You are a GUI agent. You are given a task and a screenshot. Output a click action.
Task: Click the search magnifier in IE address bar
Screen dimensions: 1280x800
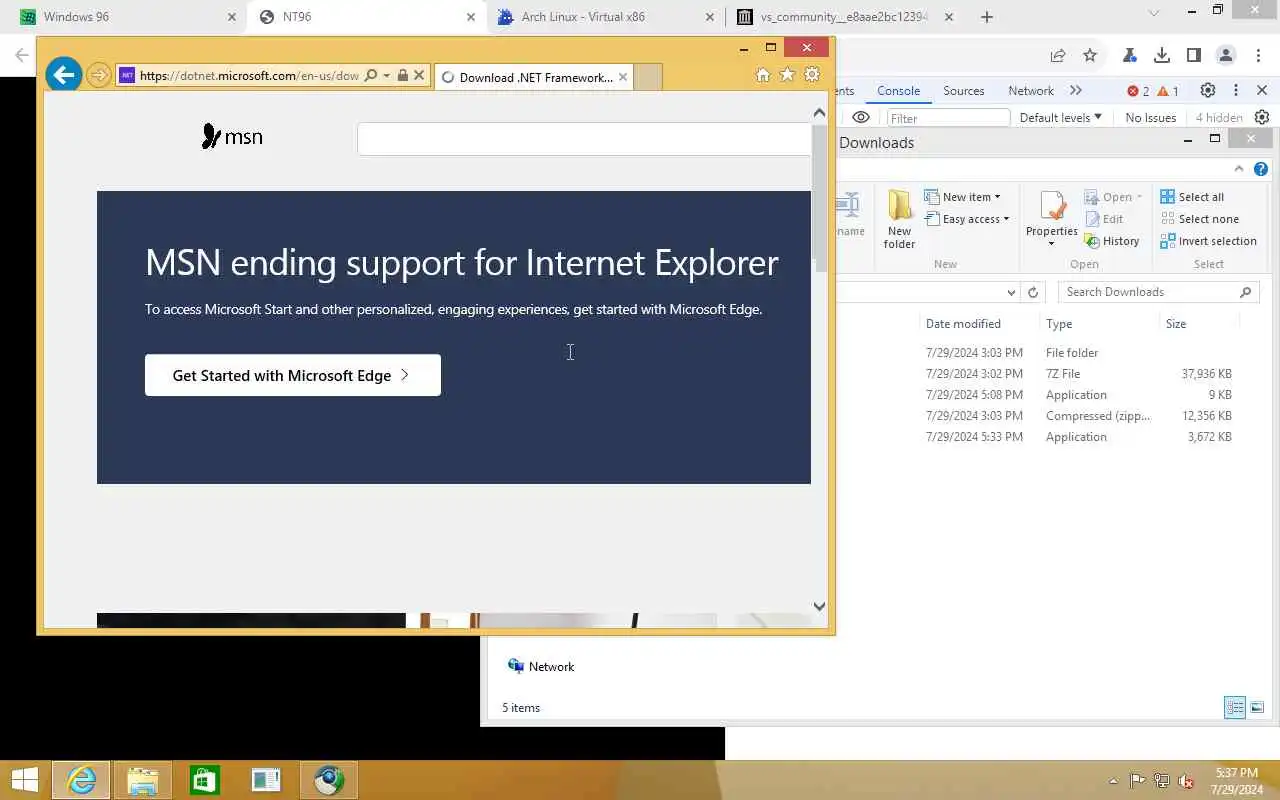point(371,75)
